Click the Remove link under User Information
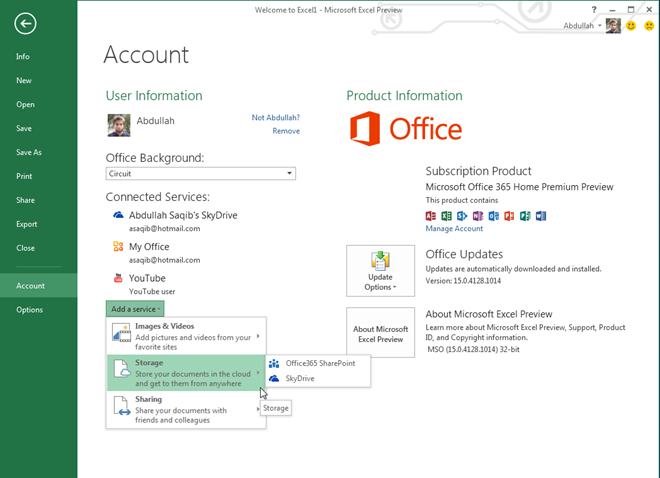660x478 pixels. point(286,131)
